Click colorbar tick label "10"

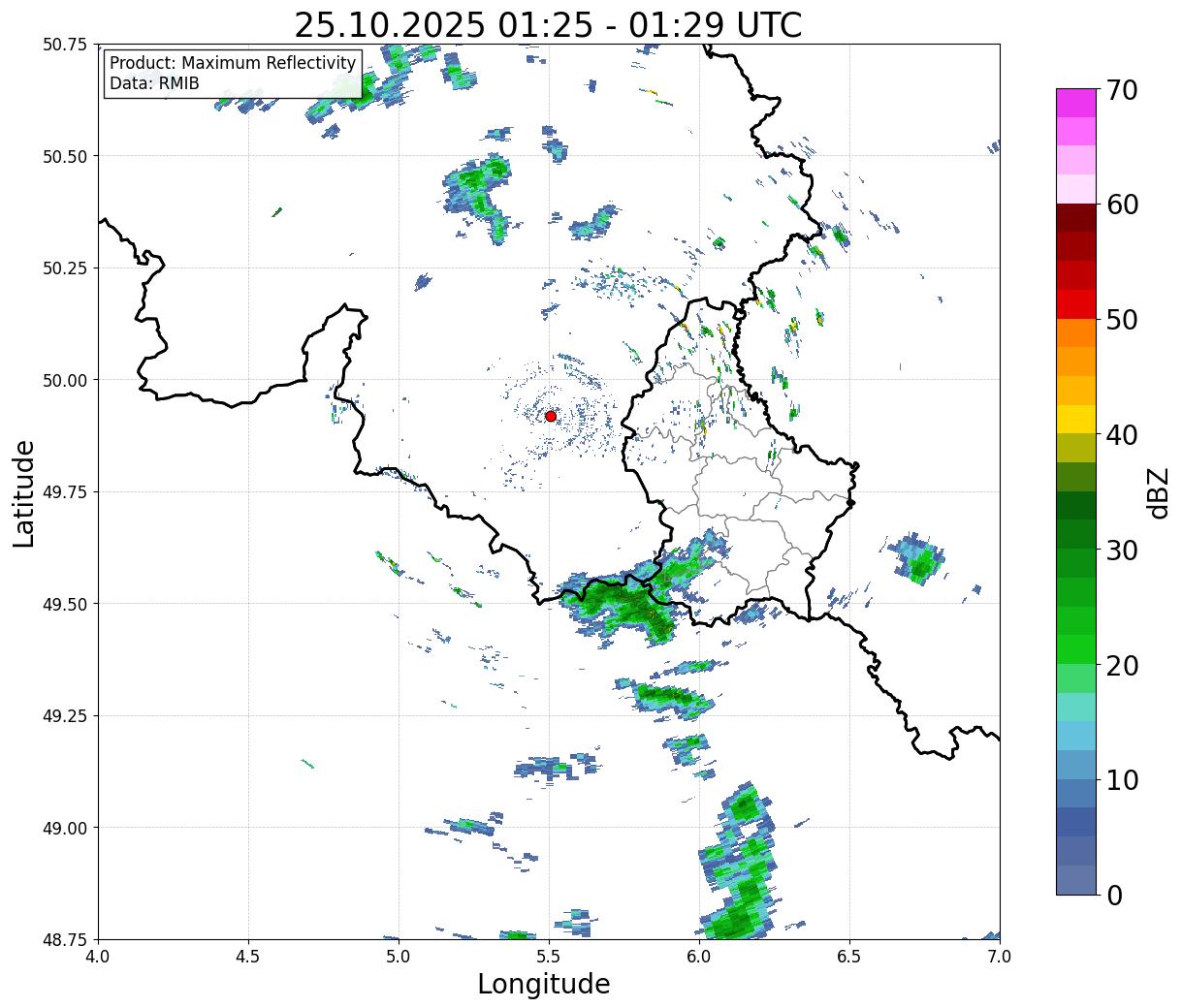point(1122,780)
